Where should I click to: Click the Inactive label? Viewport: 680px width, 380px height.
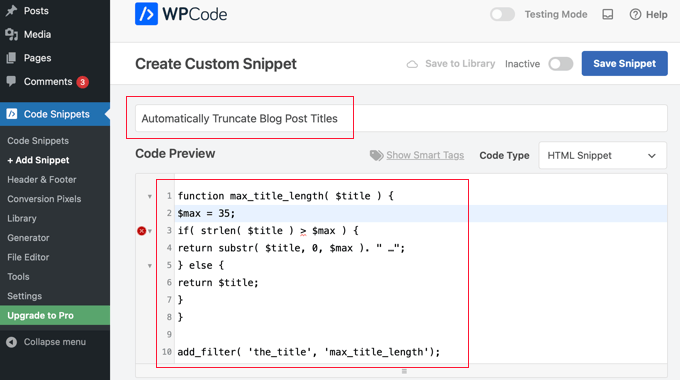[522, 64]
